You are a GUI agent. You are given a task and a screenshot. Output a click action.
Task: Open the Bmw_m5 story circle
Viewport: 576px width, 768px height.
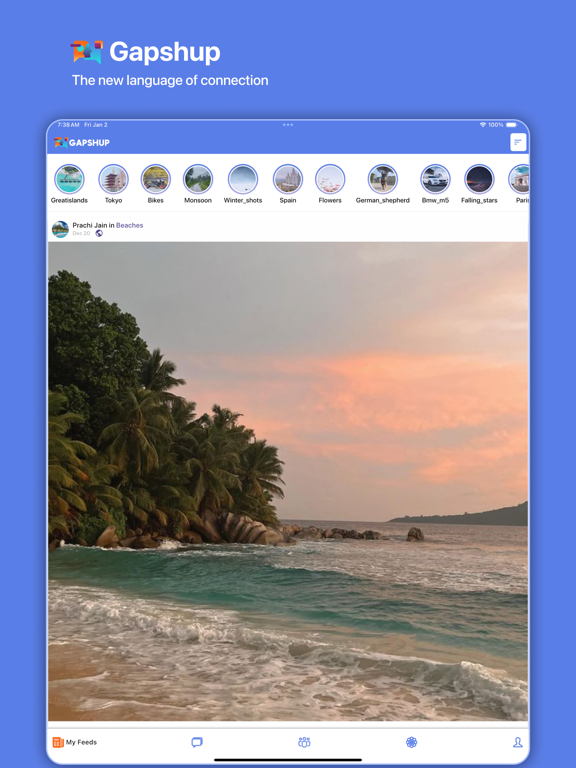coord(435,179)
